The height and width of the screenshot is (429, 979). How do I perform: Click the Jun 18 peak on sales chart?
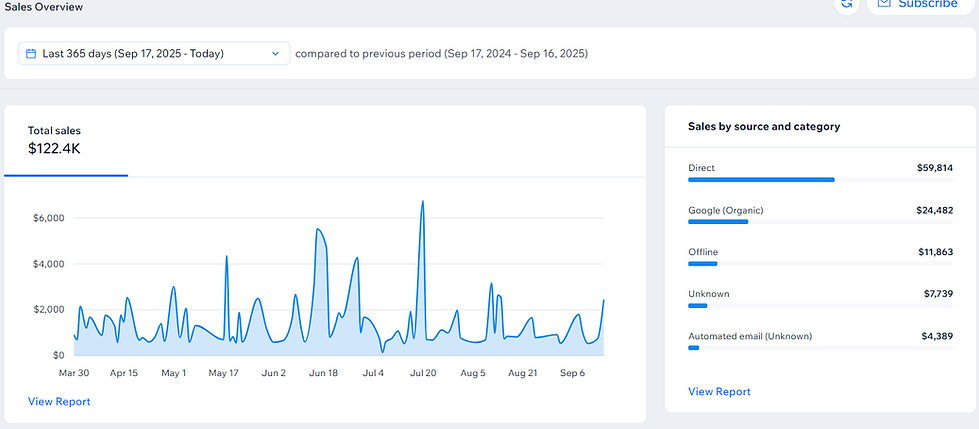pyautogui.click(x=318, y=230)
